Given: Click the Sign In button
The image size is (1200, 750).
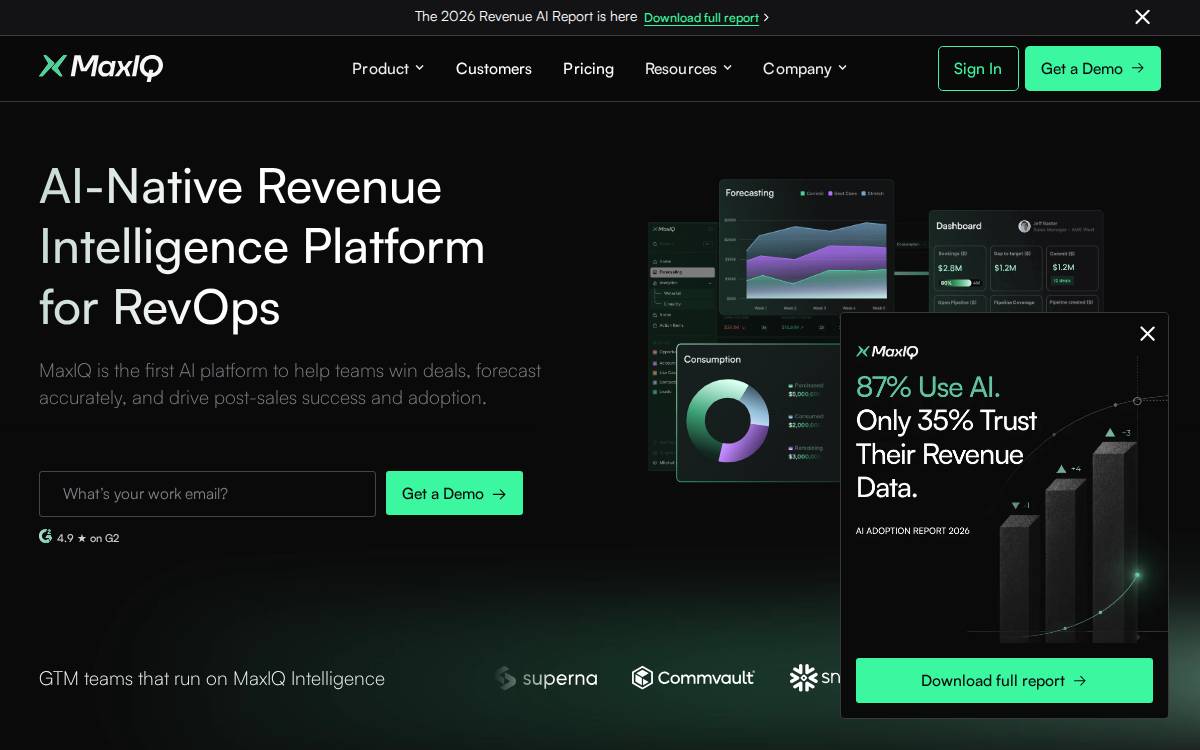Looking at the screenshot, I should tap(978, 68).
